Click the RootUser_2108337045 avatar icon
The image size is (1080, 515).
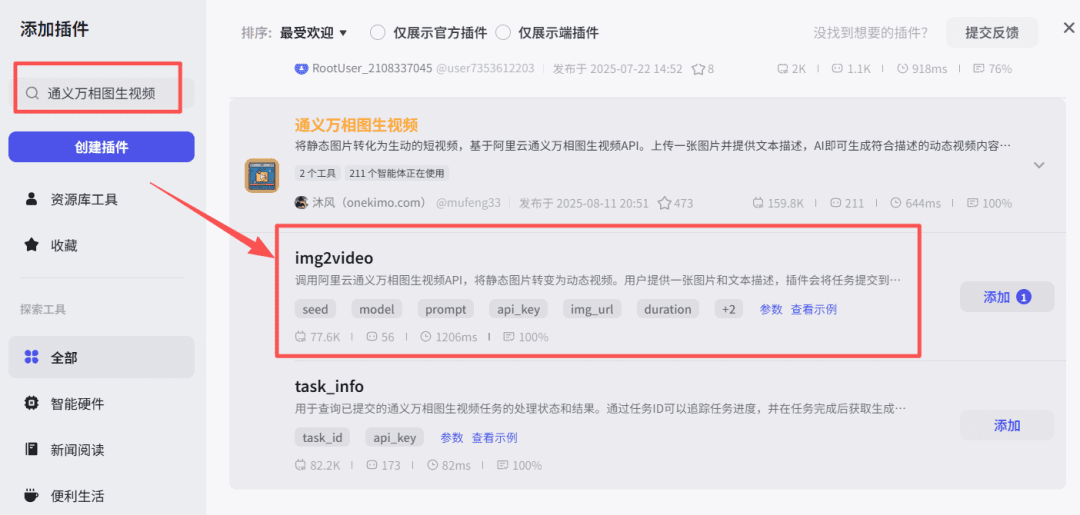pyautogui.click(x=301, y=68)
